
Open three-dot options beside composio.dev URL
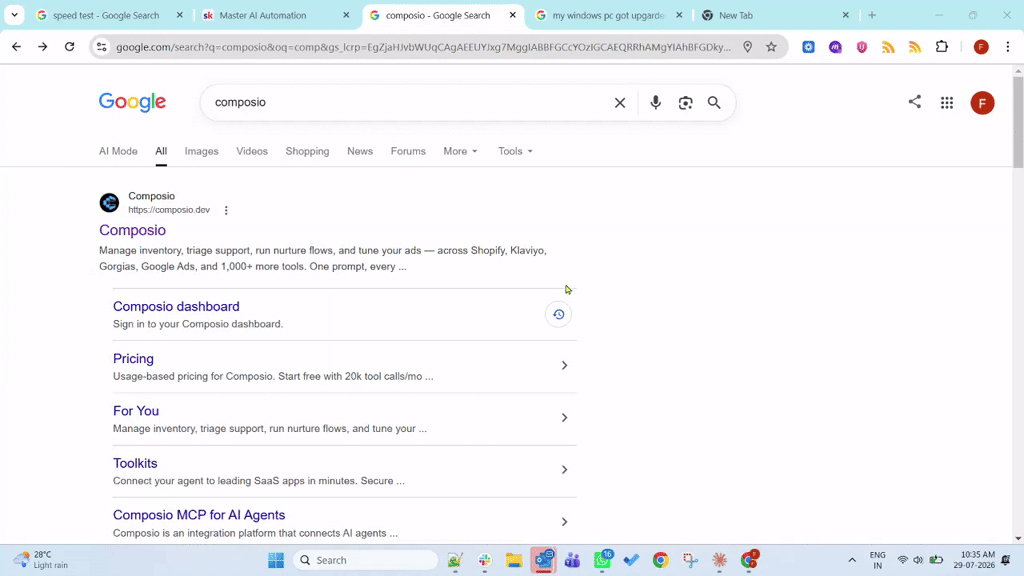[x=226, y=210]
